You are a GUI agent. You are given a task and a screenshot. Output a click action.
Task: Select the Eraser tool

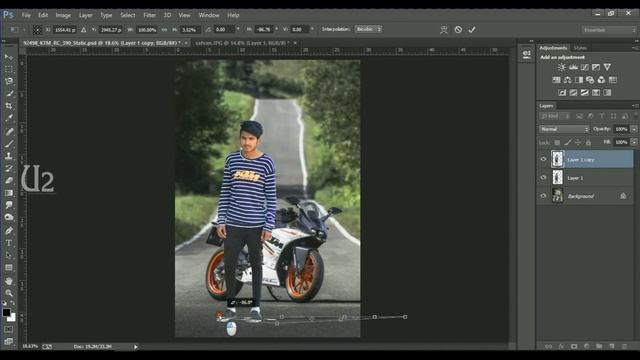coord(9,180)
